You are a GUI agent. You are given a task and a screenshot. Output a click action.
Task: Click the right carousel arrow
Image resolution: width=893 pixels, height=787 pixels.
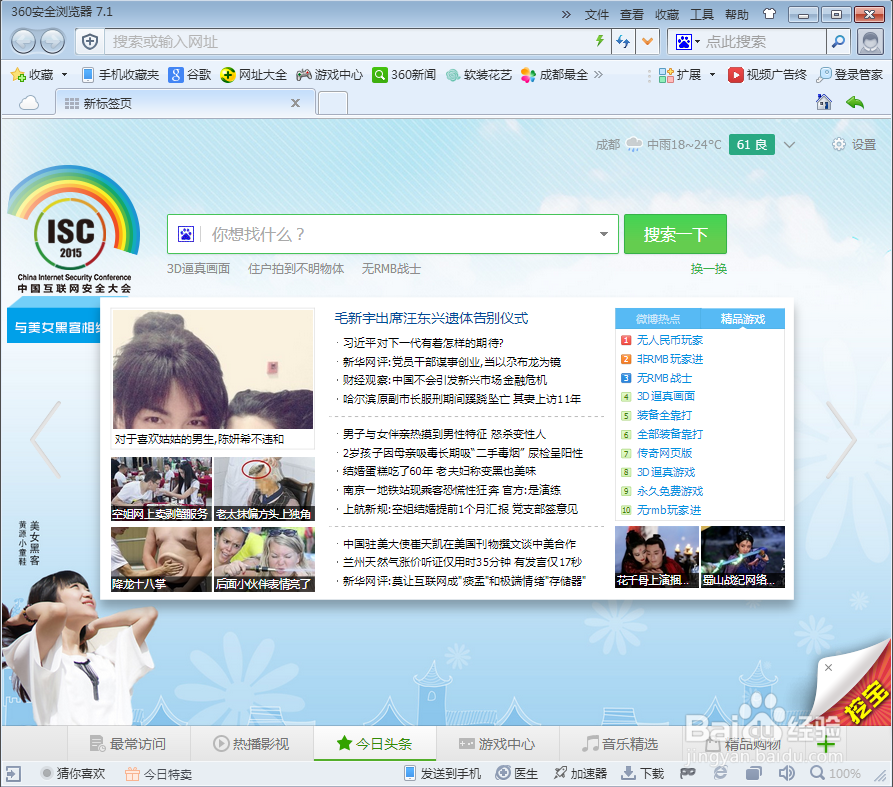pos(841,440)
